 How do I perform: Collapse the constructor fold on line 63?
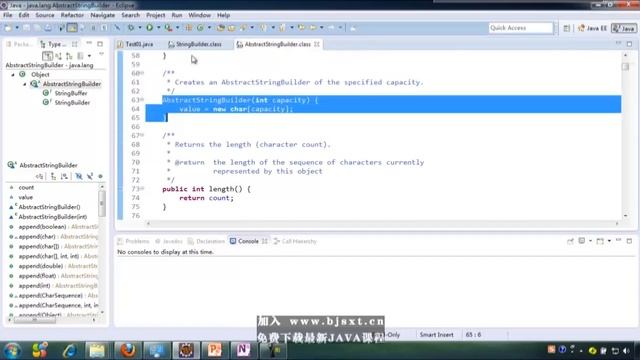(142, 100)
